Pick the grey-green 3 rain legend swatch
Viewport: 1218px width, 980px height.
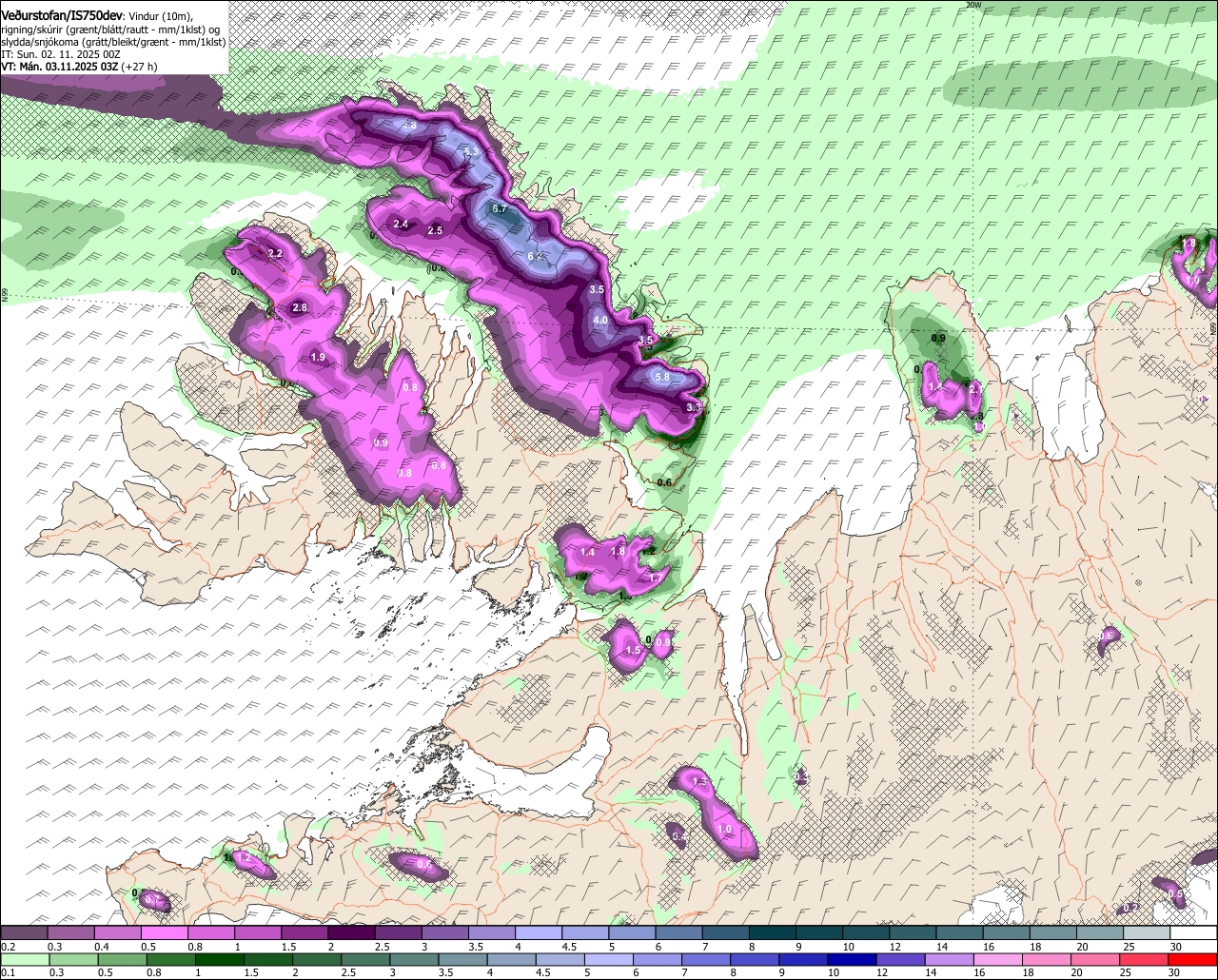pos(415,959)
